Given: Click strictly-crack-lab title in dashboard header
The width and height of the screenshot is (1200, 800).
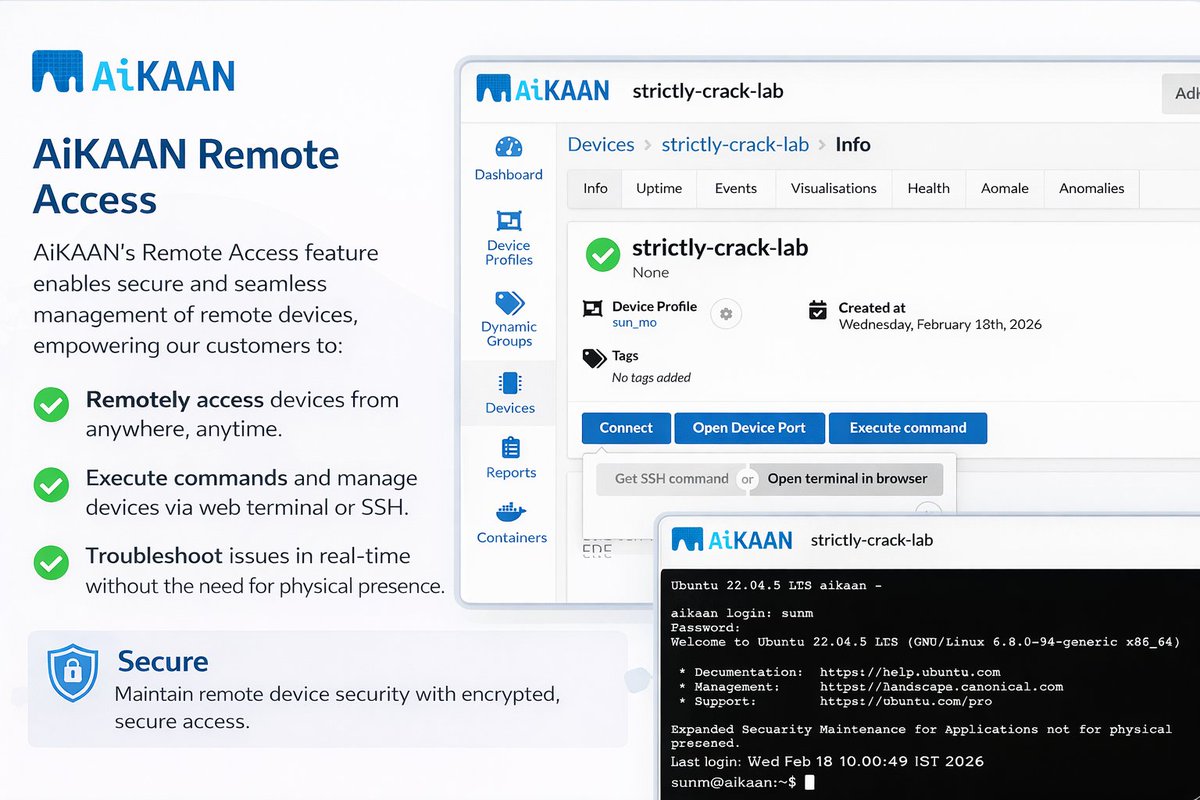Looking at the screenshot, I should (708, 91).
